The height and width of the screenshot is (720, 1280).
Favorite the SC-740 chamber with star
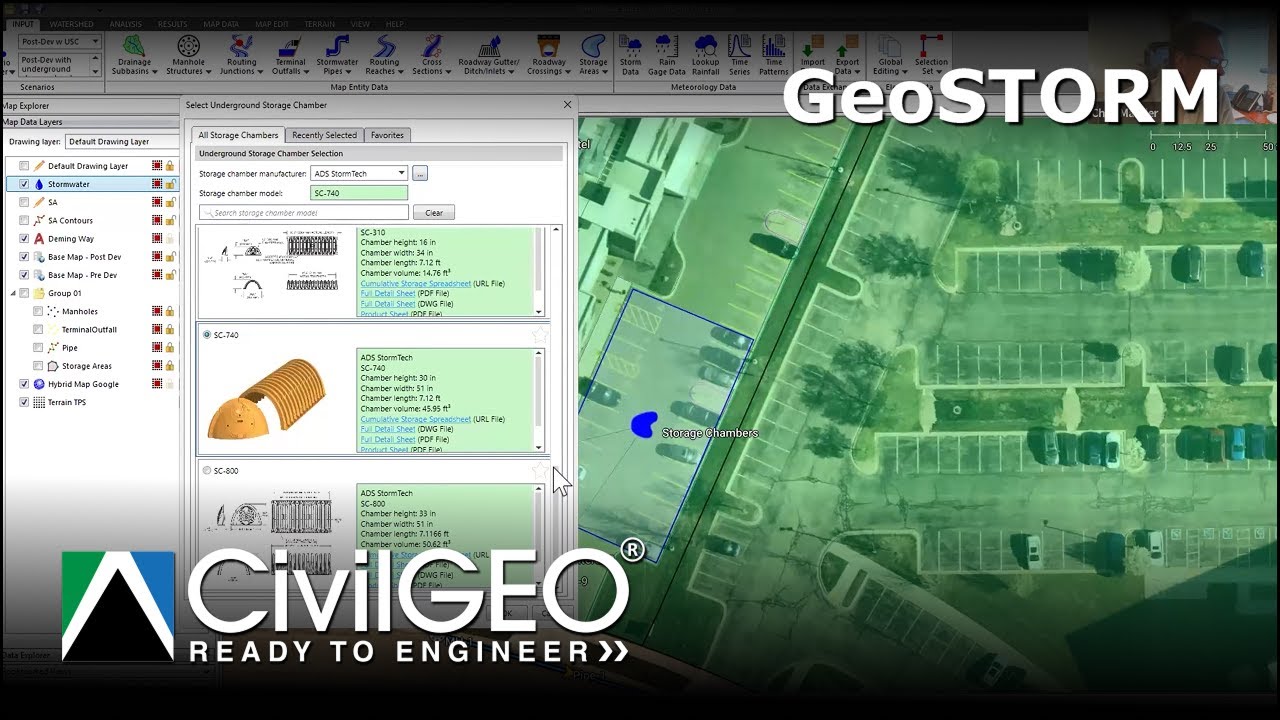pyautogui.click(x=540, y=335)
